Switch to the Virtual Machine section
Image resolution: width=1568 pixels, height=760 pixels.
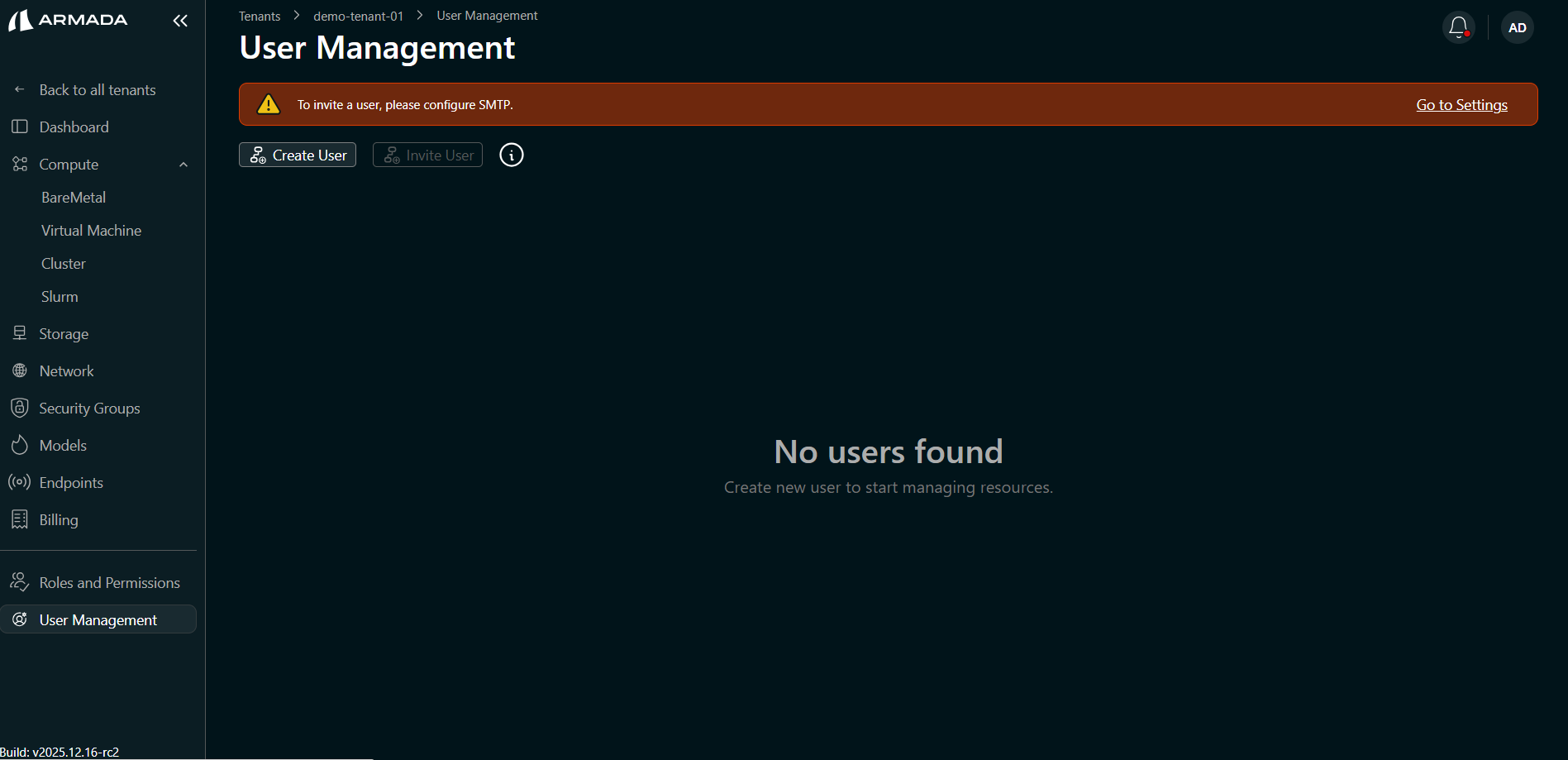click(91, 230)
